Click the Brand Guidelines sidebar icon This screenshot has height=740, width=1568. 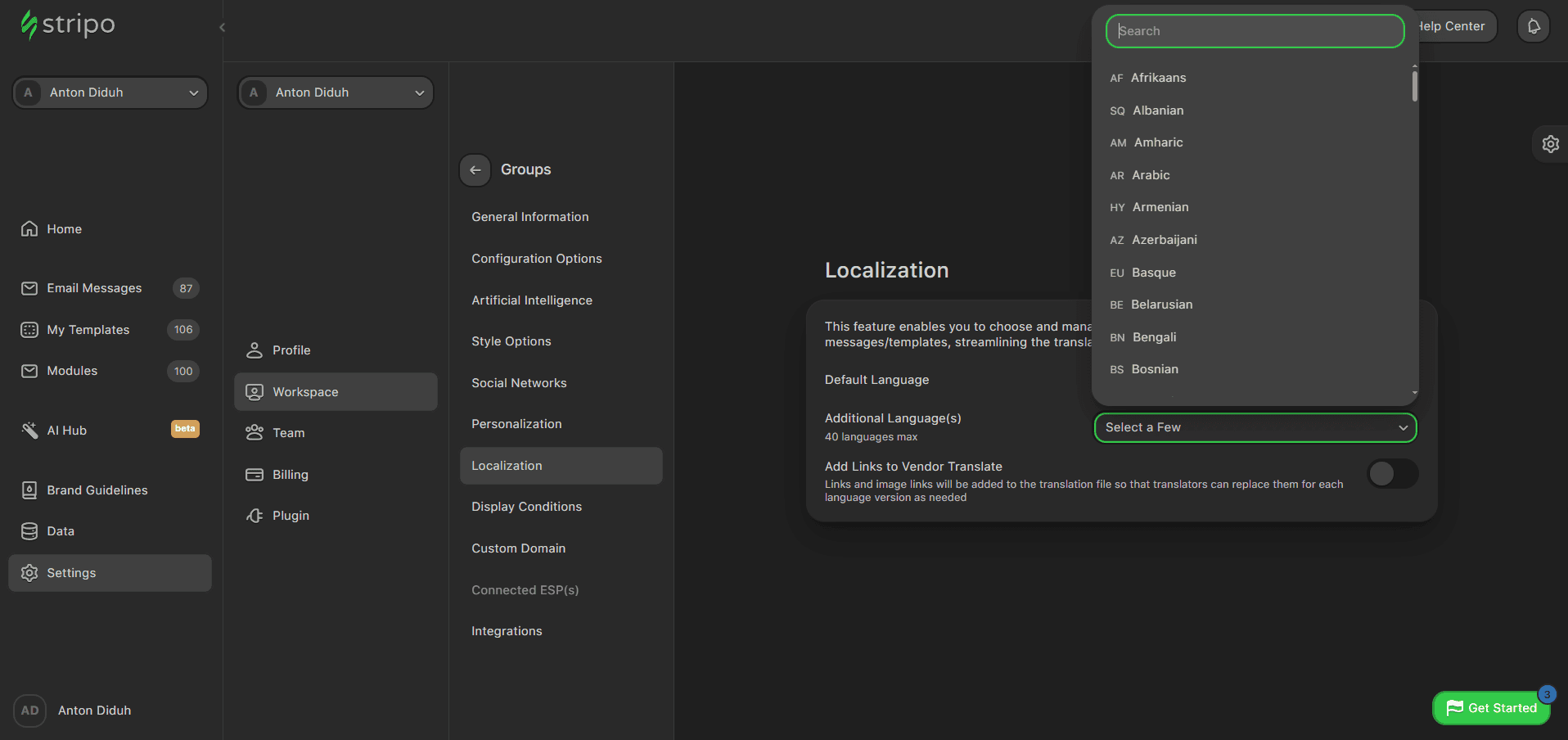(29, 490)
